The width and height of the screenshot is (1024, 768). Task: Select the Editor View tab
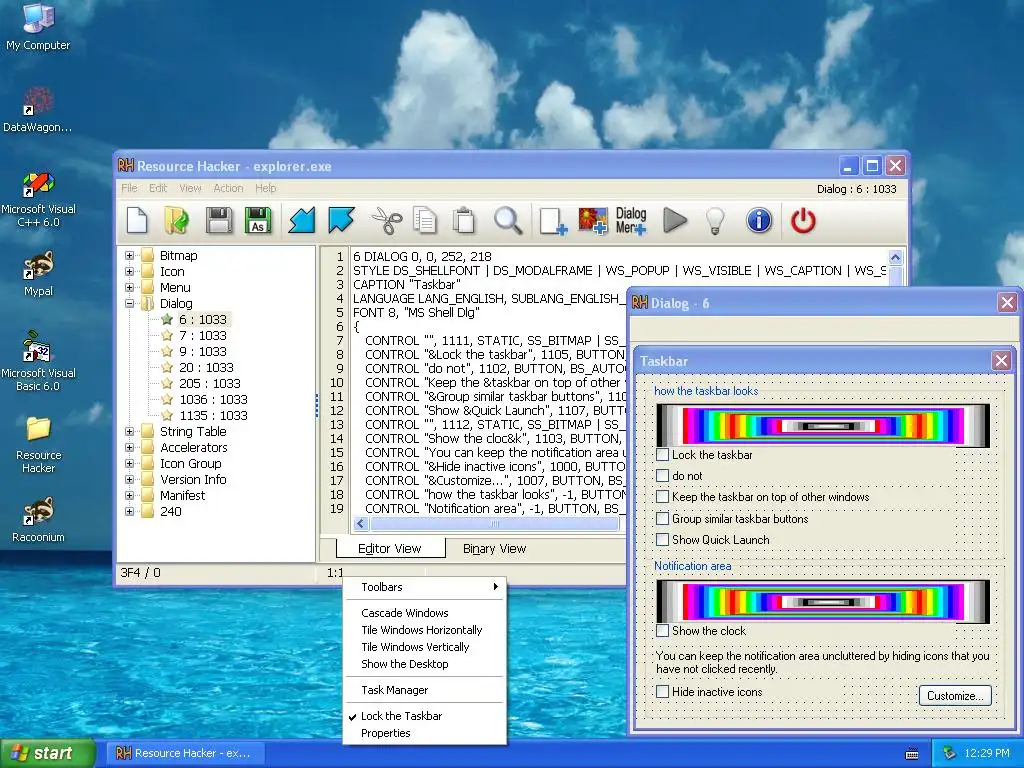[390, 549]
